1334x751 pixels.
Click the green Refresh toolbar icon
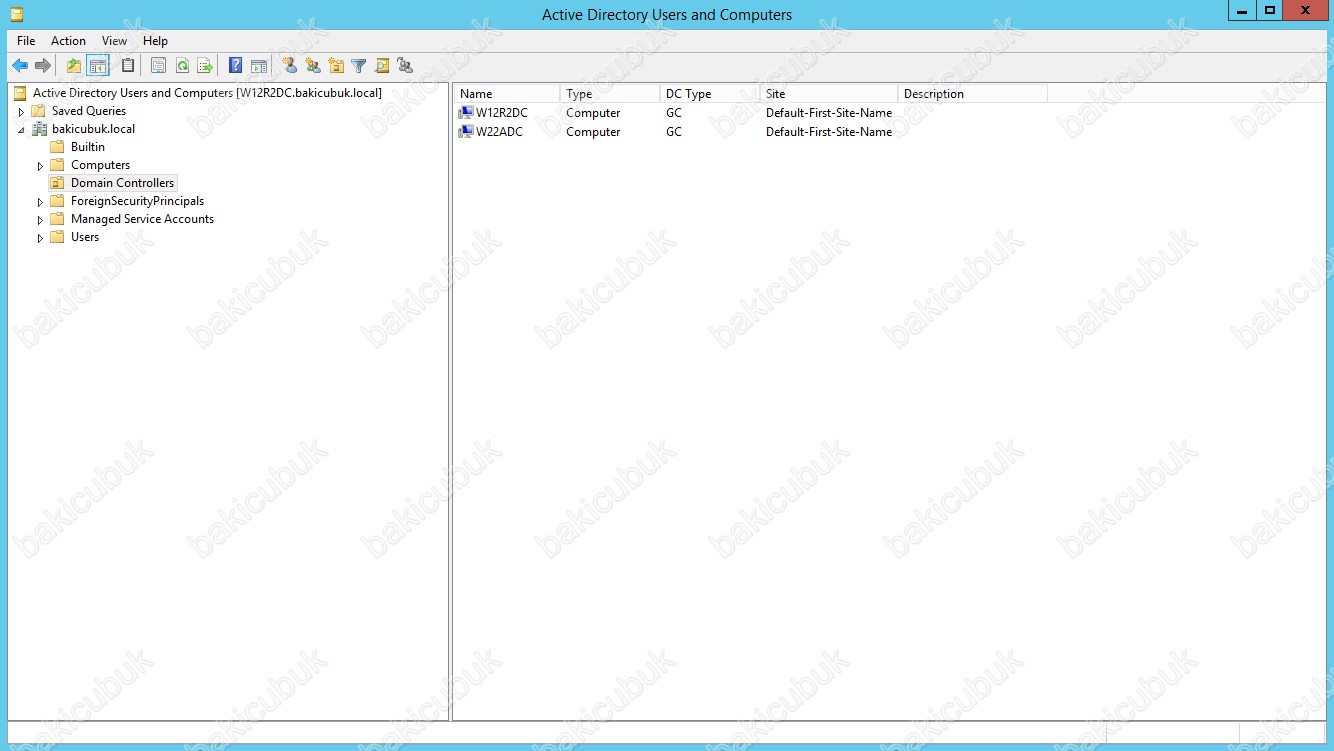click(x=182, y=66)
